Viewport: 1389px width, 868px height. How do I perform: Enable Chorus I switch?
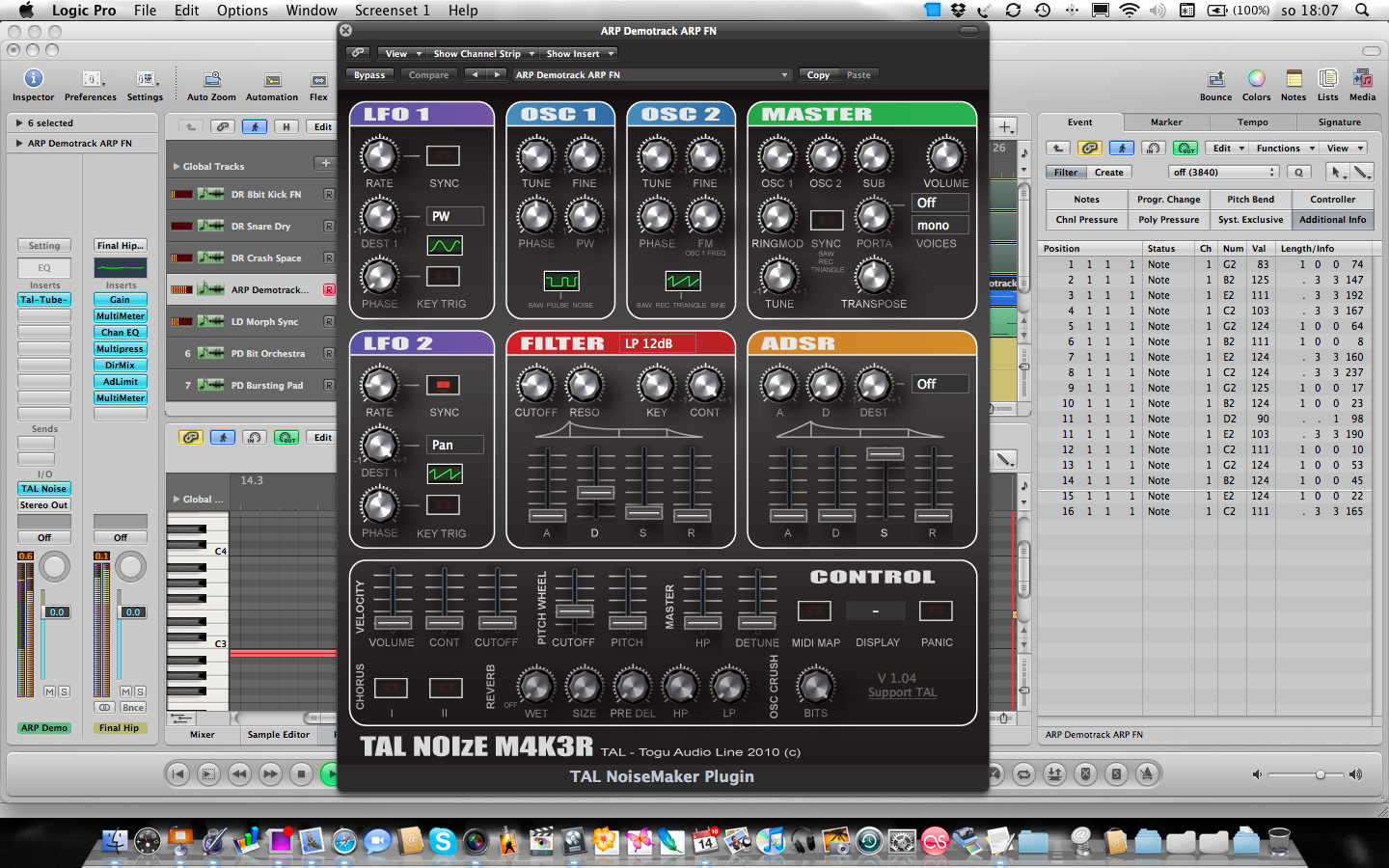(x=391, y=688)
